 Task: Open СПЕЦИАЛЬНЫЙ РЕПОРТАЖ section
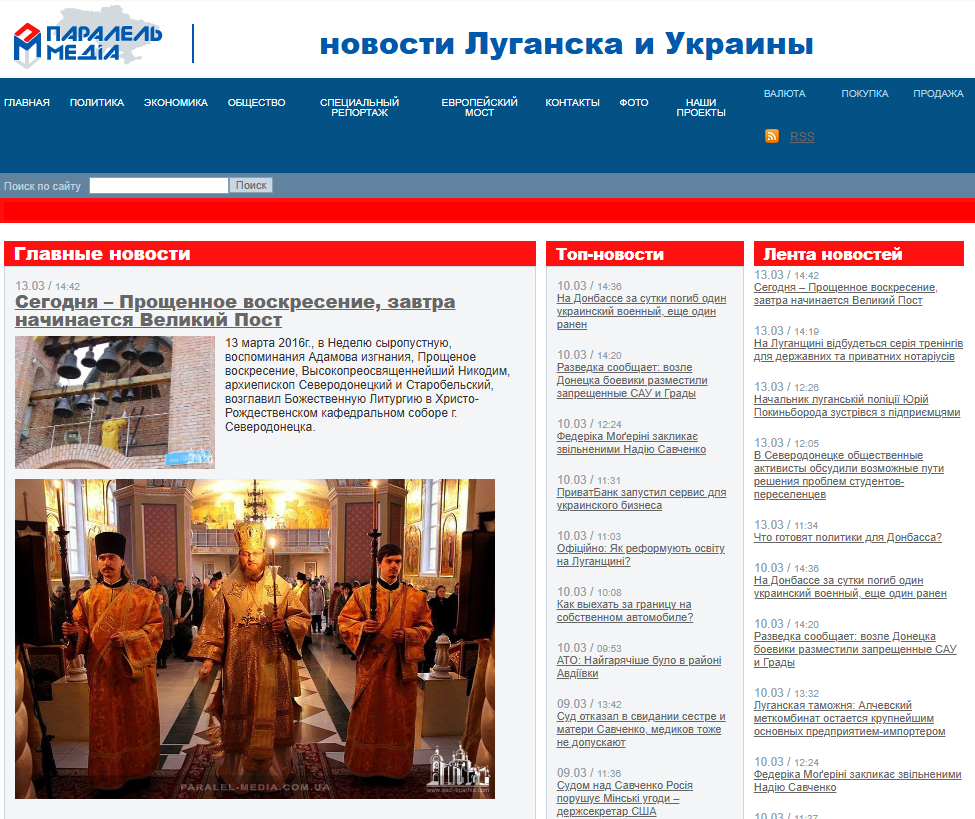click(359, 107)
